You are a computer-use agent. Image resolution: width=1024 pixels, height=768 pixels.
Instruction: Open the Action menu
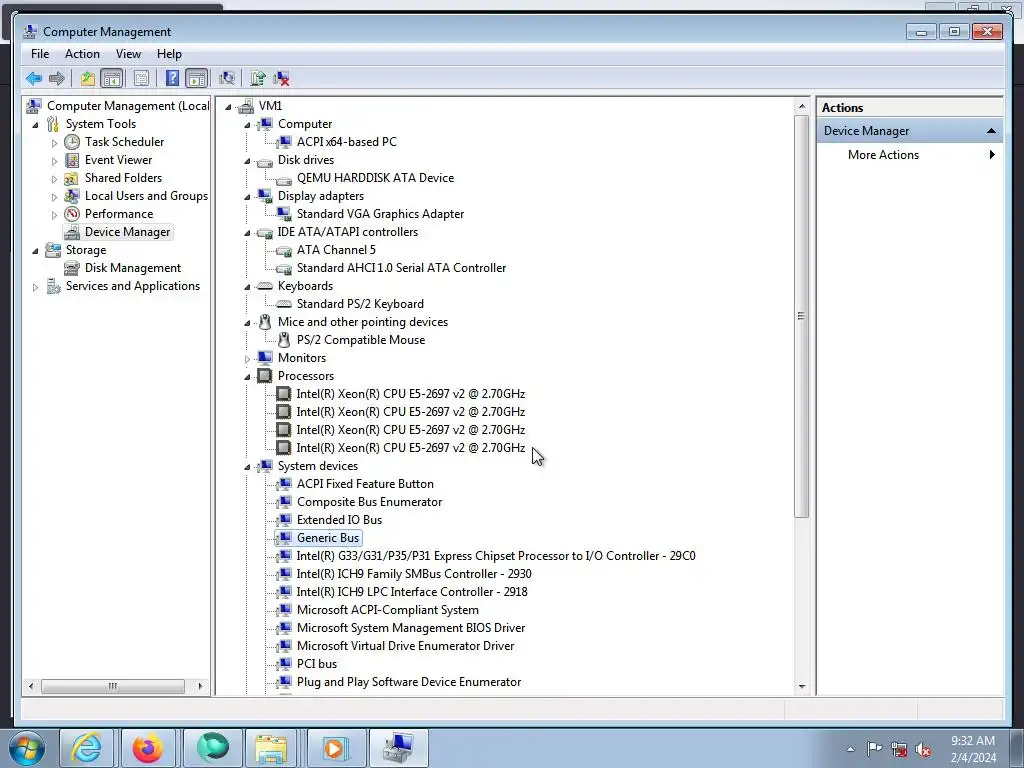coord(82,54)
